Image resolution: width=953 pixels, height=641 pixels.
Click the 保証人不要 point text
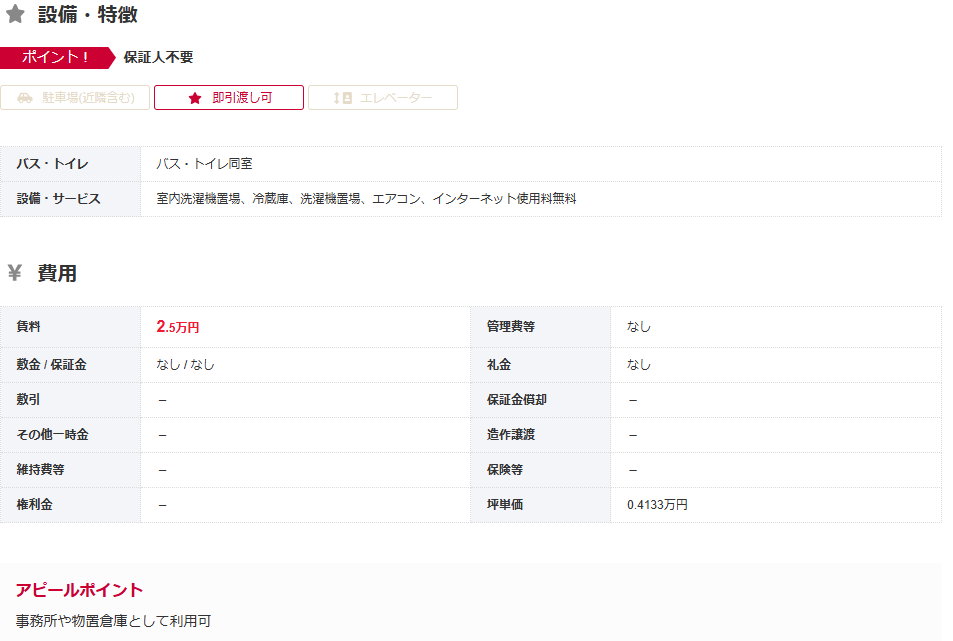coord(158,57)
